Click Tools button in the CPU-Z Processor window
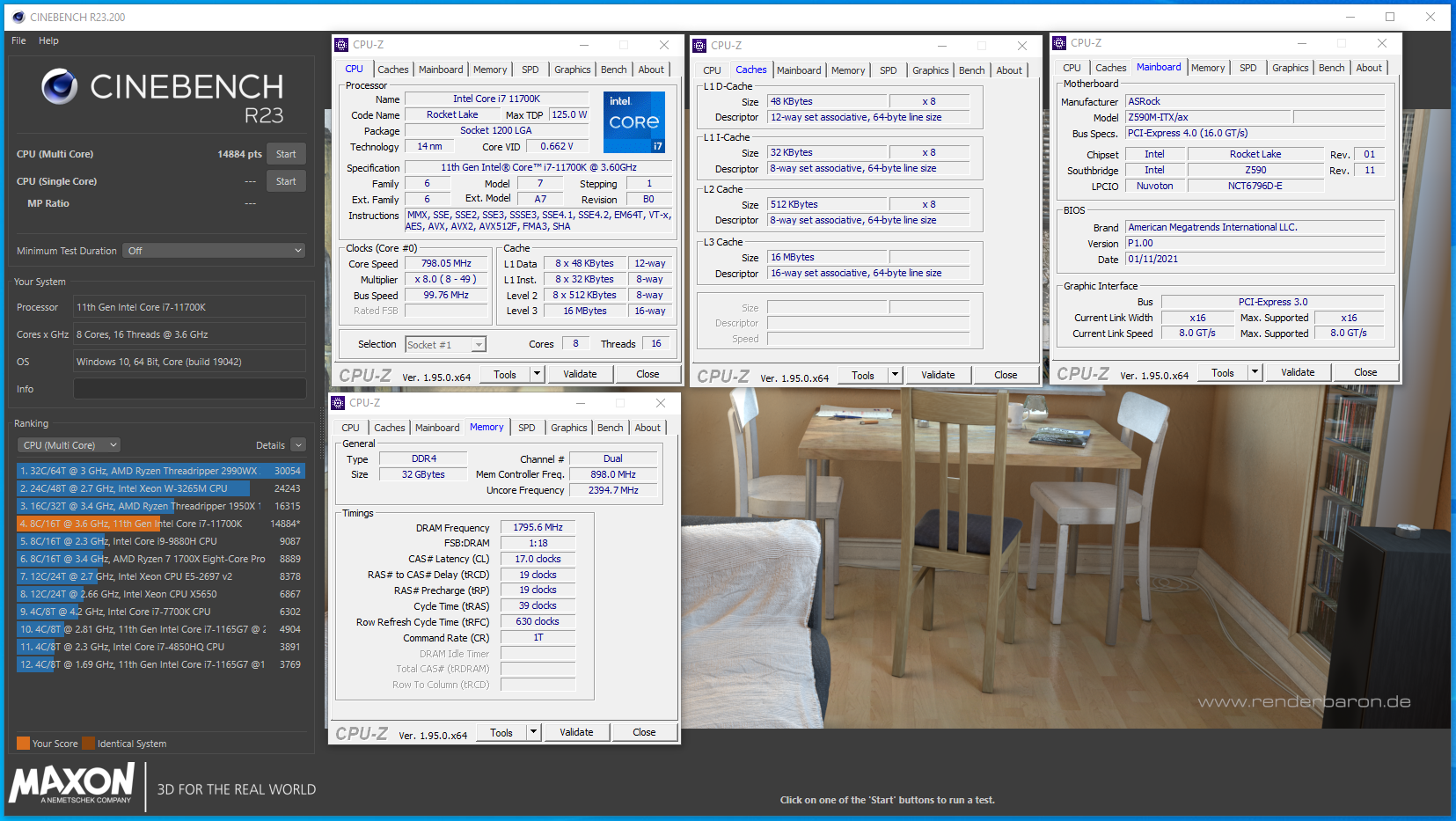The height and width of the screenshot is (821, 1456). coord(505,375)
